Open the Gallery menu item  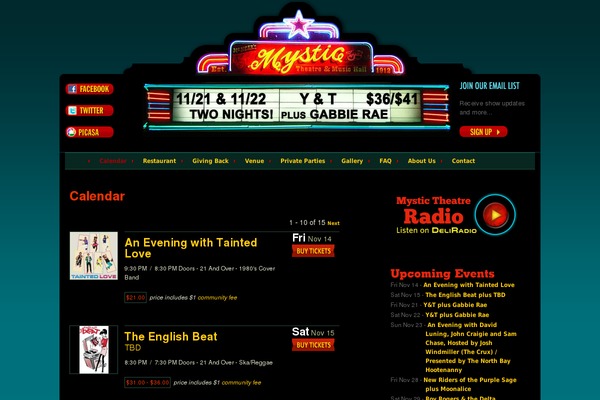(x=352, y=161)
